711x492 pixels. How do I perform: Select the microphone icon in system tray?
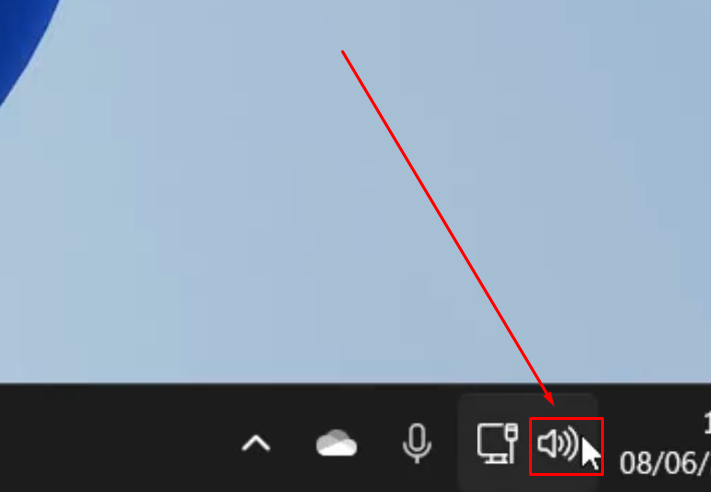pyautogui.click(x=417, y=443)
